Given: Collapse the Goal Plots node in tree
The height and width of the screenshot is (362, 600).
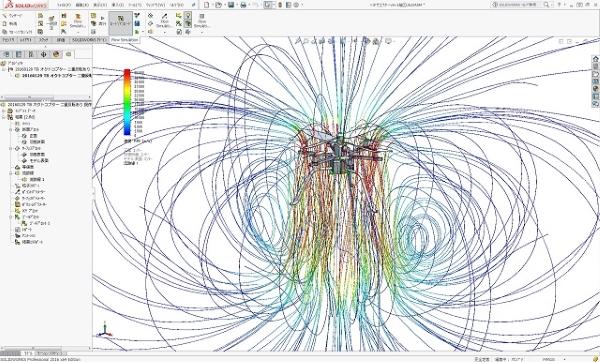Looking at the screenshot, I should click(11, 217).
